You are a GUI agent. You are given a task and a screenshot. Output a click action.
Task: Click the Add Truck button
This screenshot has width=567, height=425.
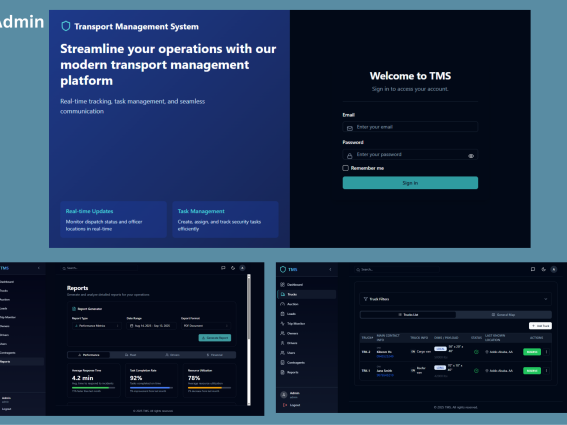540,326
